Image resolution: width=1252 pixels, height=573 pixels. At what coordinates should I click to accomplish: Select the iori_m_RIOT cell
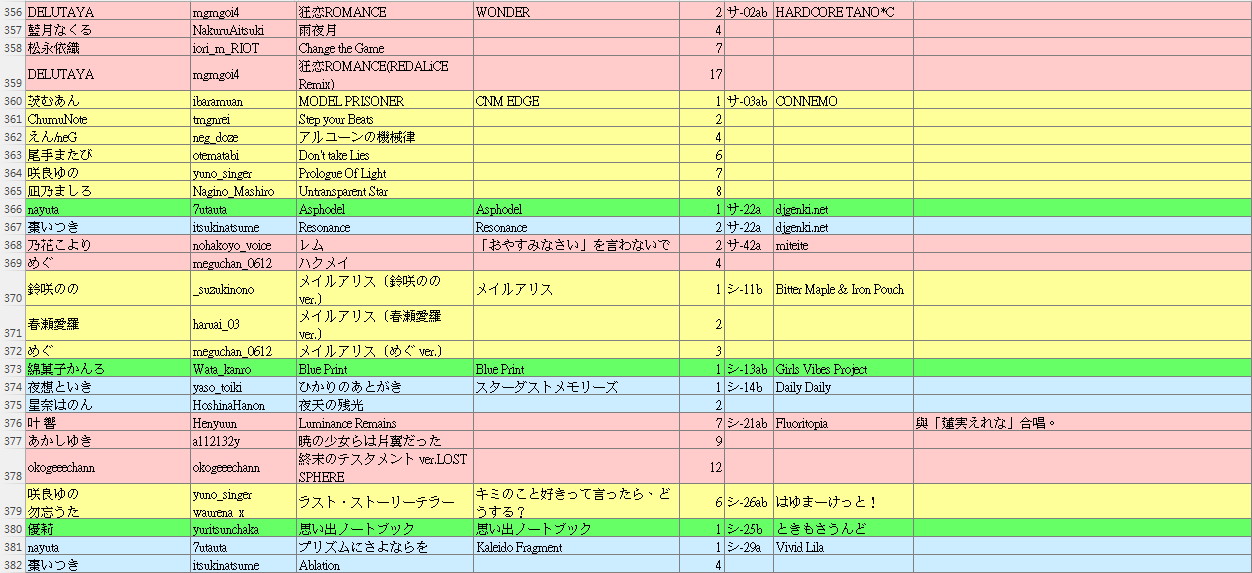tap(242, 48)
